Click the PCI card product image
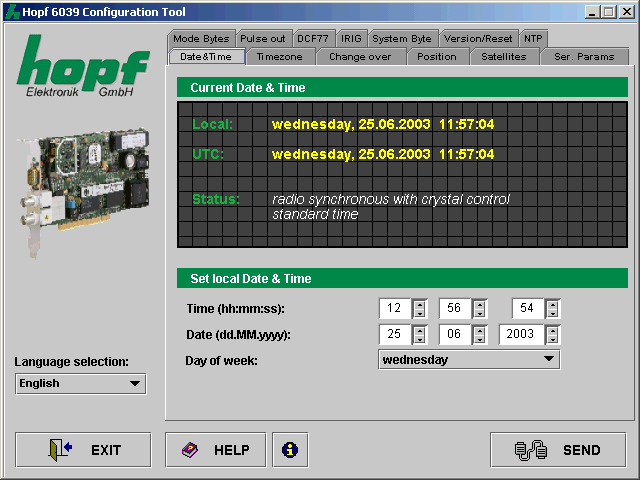 click(84, 192)
